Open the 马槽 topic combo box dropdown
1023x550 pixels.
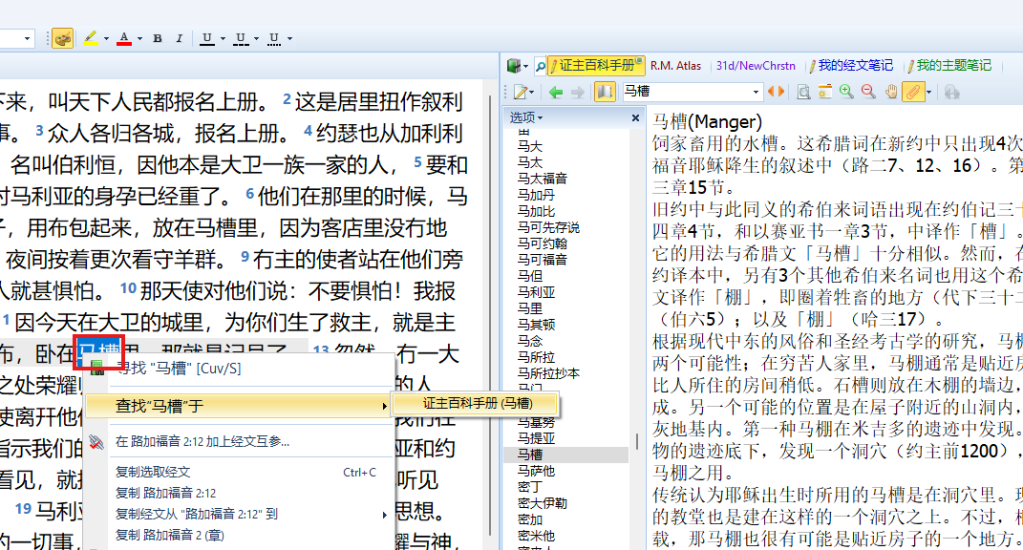tap(756, 92)
